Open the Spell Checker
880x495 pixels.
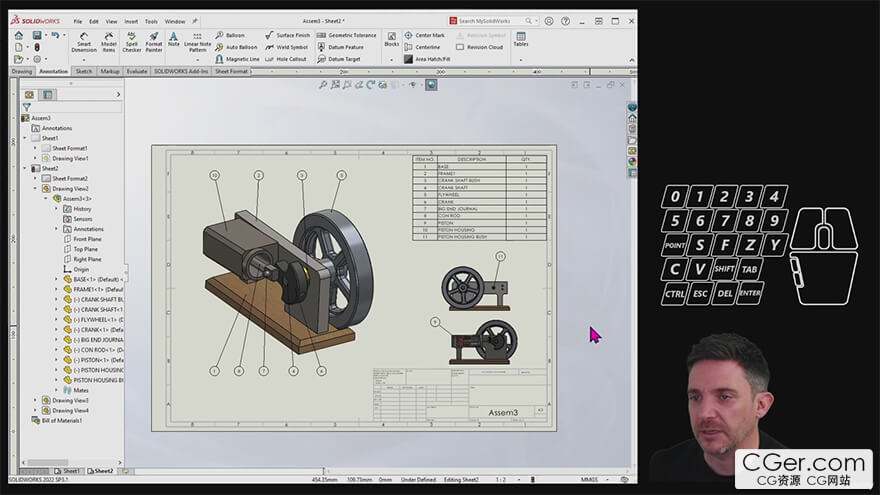pos(132,41)
